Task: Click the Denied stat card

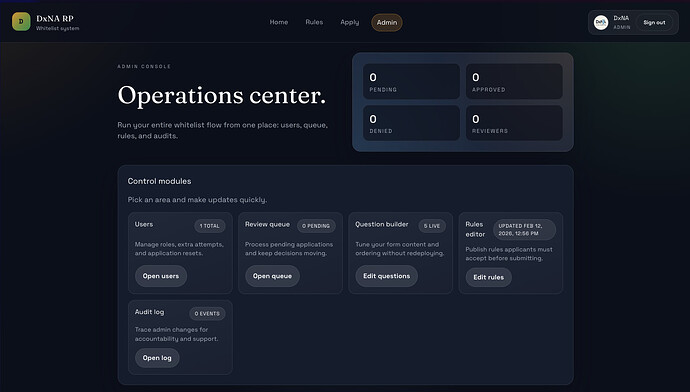Action: point(411,123)
